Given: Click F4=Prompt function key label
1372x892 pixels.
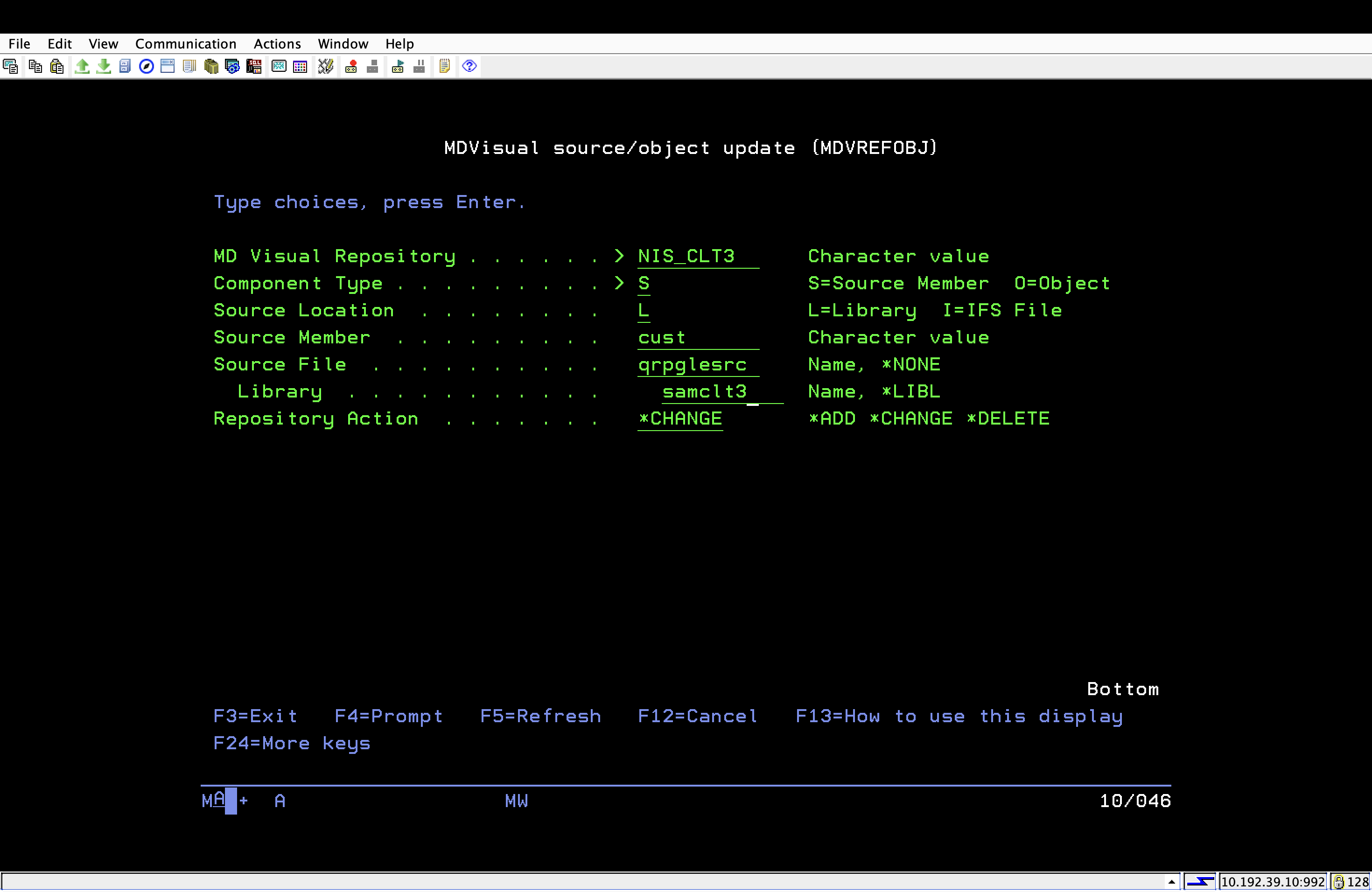Looking at the screenshot, I should [389, 716].
